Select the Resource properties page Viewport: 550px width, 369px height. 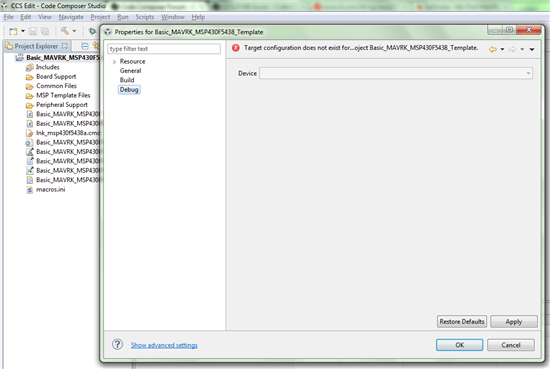coord(133,61)
